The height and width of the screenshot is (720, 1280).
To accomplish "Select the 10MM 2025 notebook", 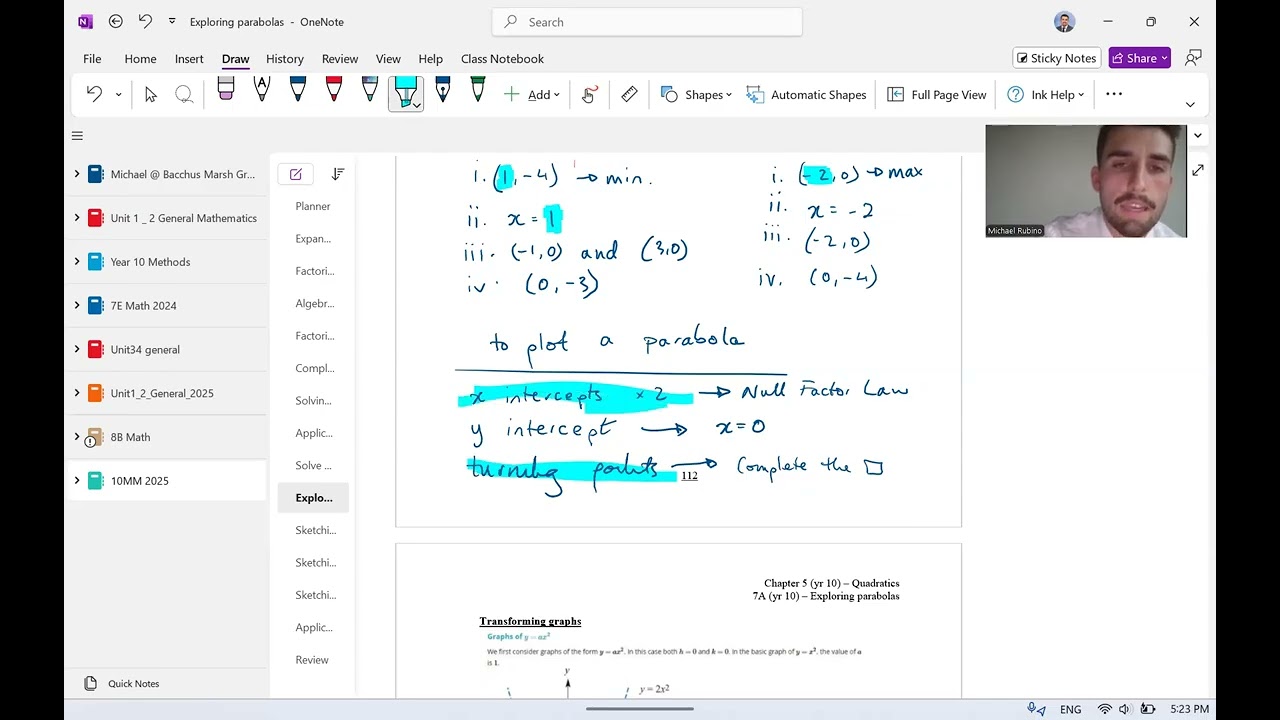I will click(166, 481).
